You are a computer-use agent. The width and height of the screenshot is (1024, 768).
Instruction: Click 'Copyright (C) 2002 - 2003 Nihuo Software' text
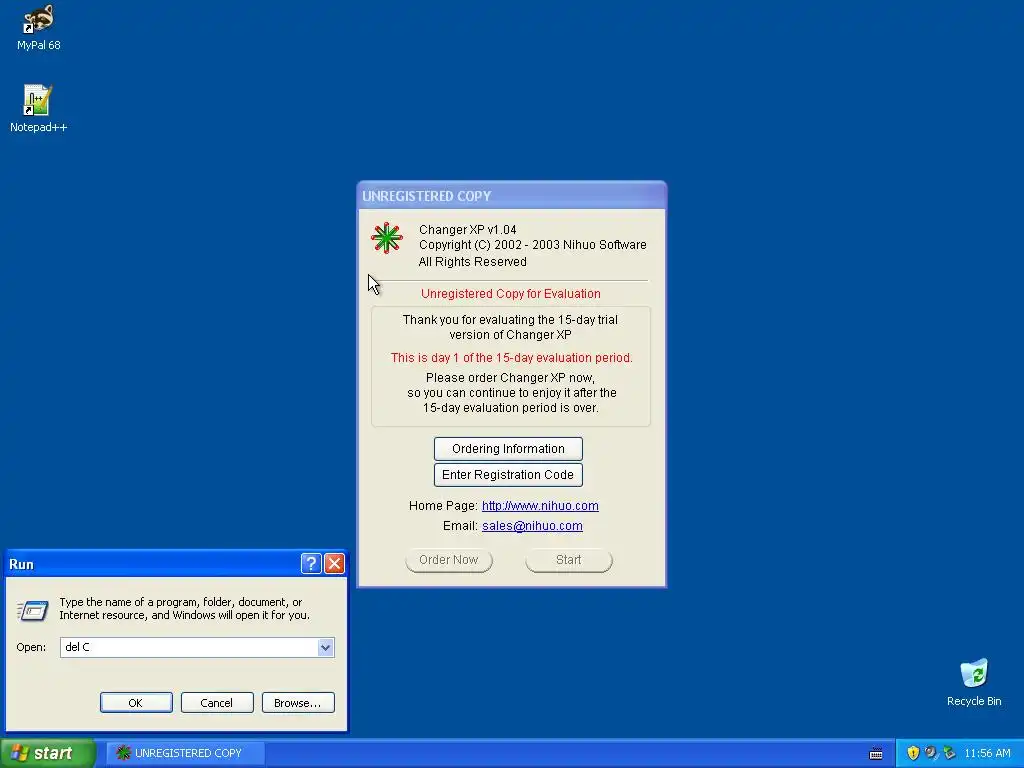tap(533, 245)
